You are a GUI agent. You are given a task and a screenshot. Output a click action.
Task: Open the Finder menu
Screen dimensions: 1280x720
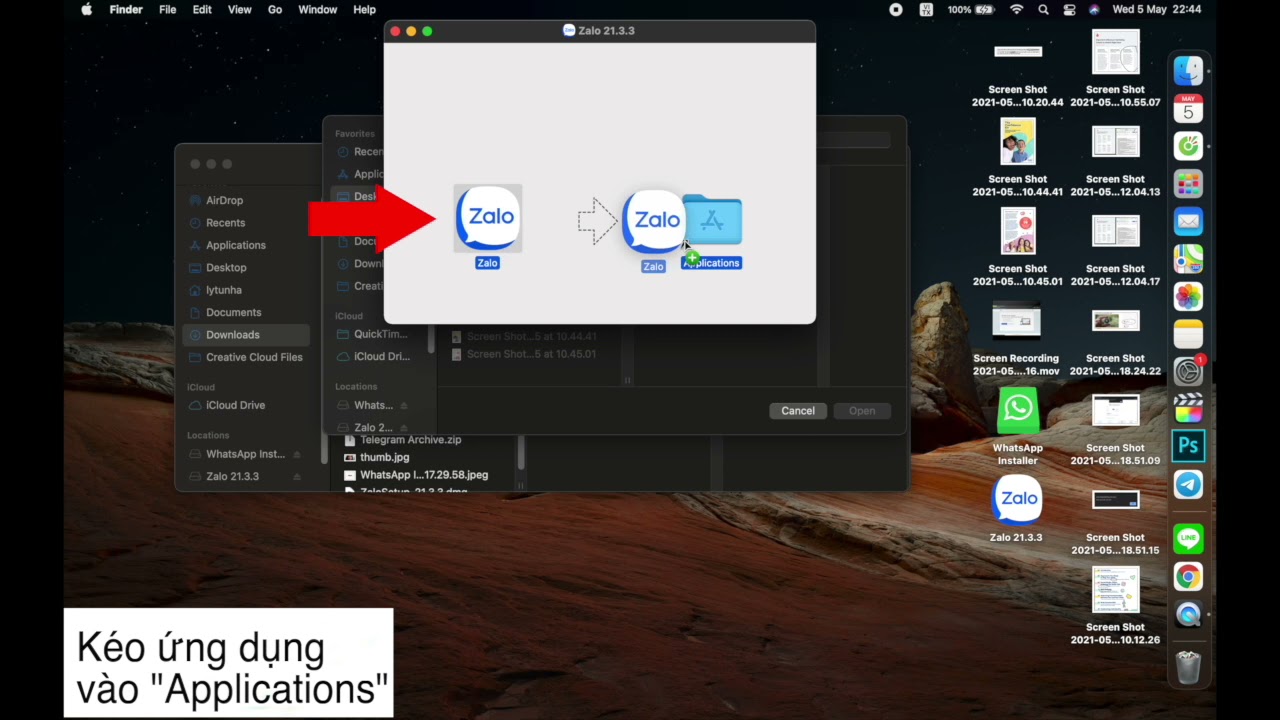126,10
